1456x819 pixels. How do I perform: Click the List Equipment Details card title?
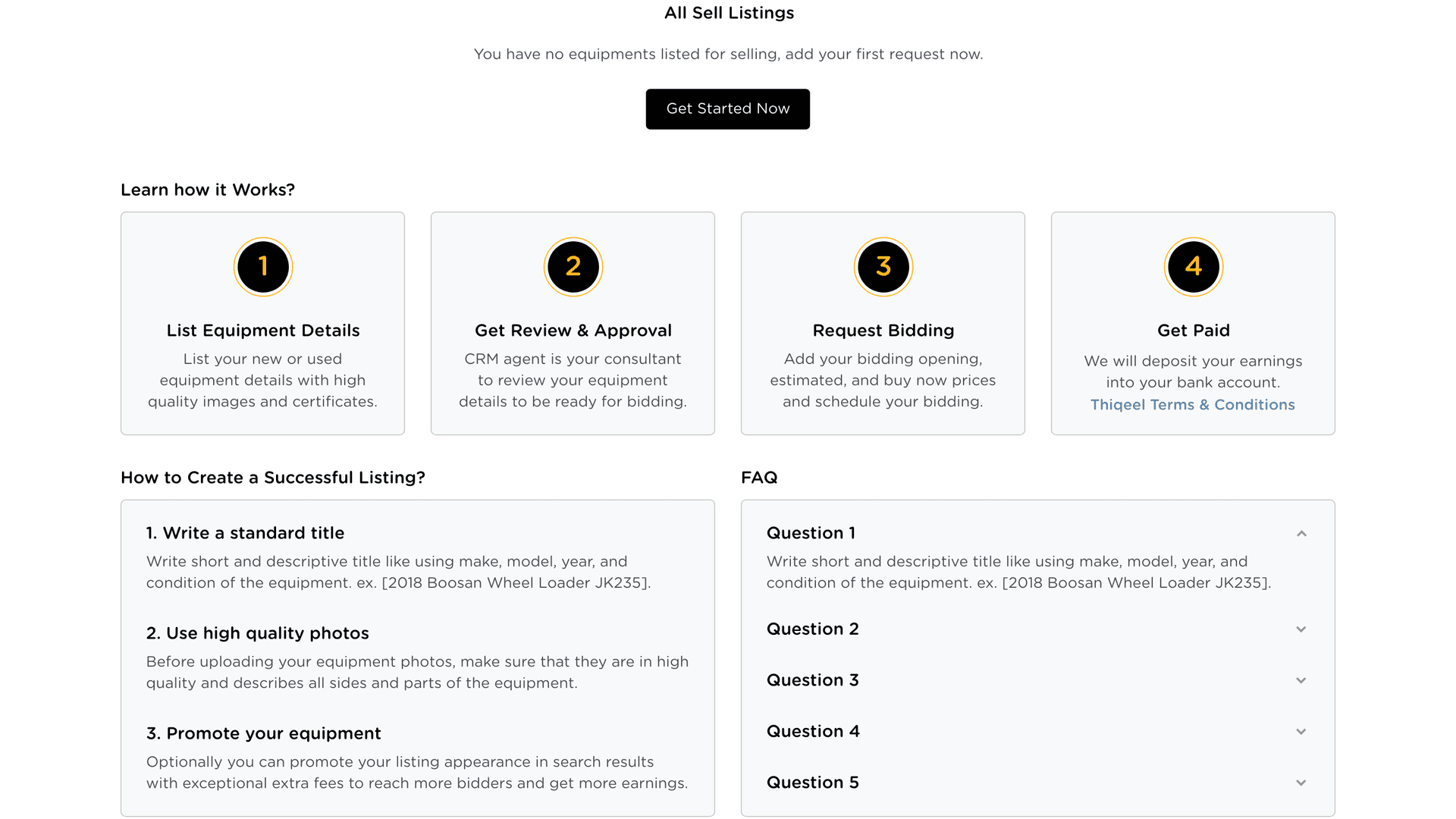(x=263, y=331)
